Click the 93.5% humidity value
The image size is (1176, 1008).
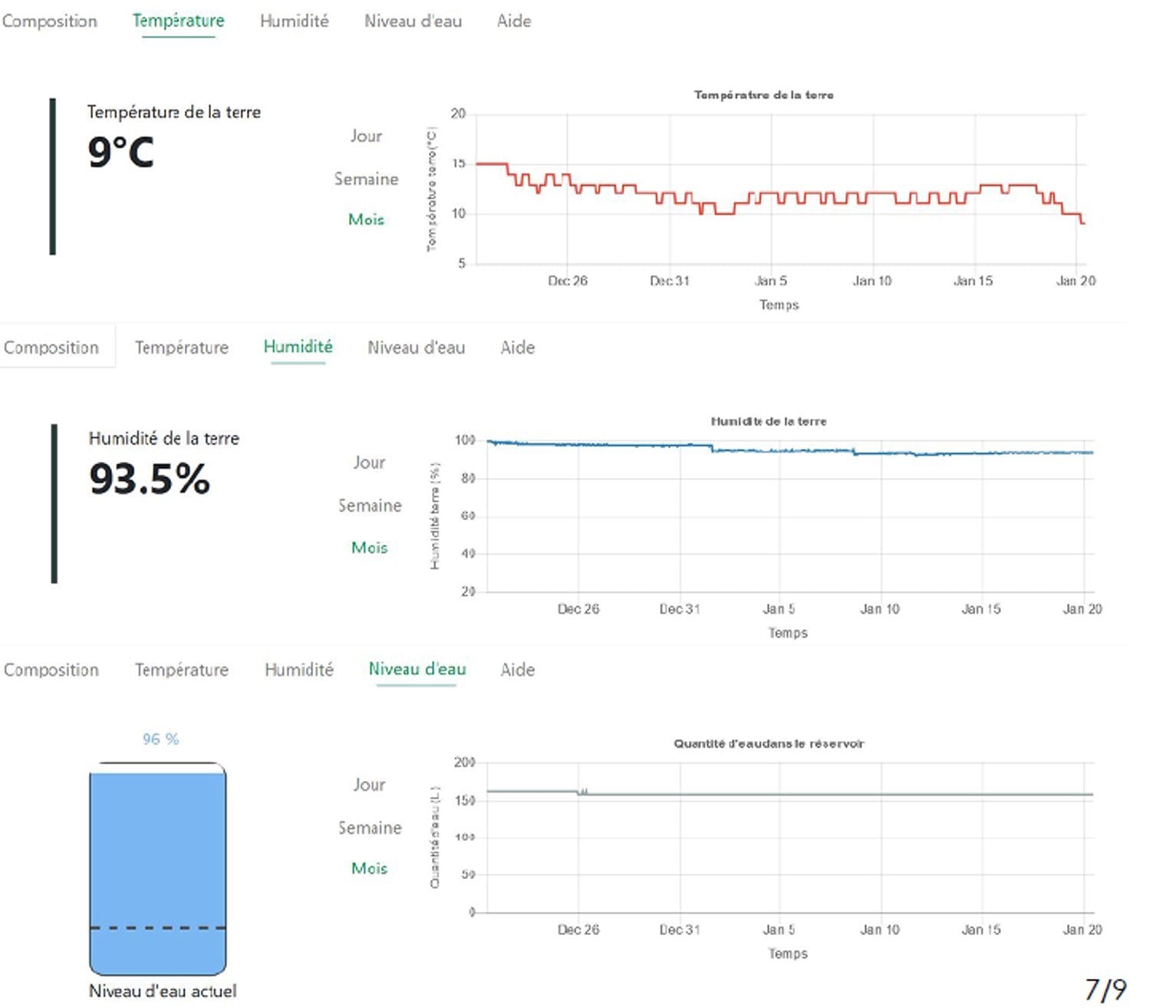tap(150, 479)
